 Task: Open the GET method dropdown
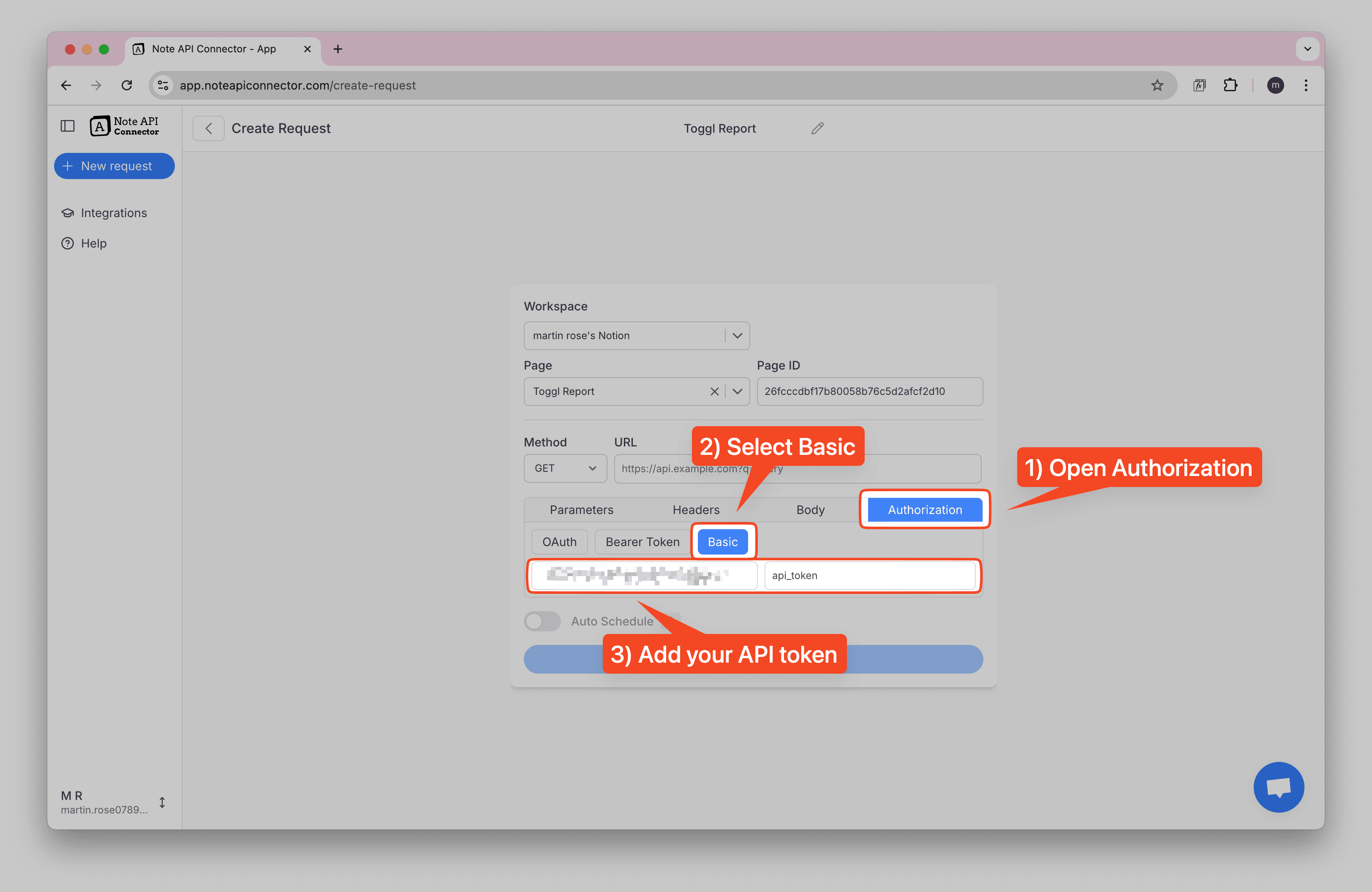[x=564, y=468]
